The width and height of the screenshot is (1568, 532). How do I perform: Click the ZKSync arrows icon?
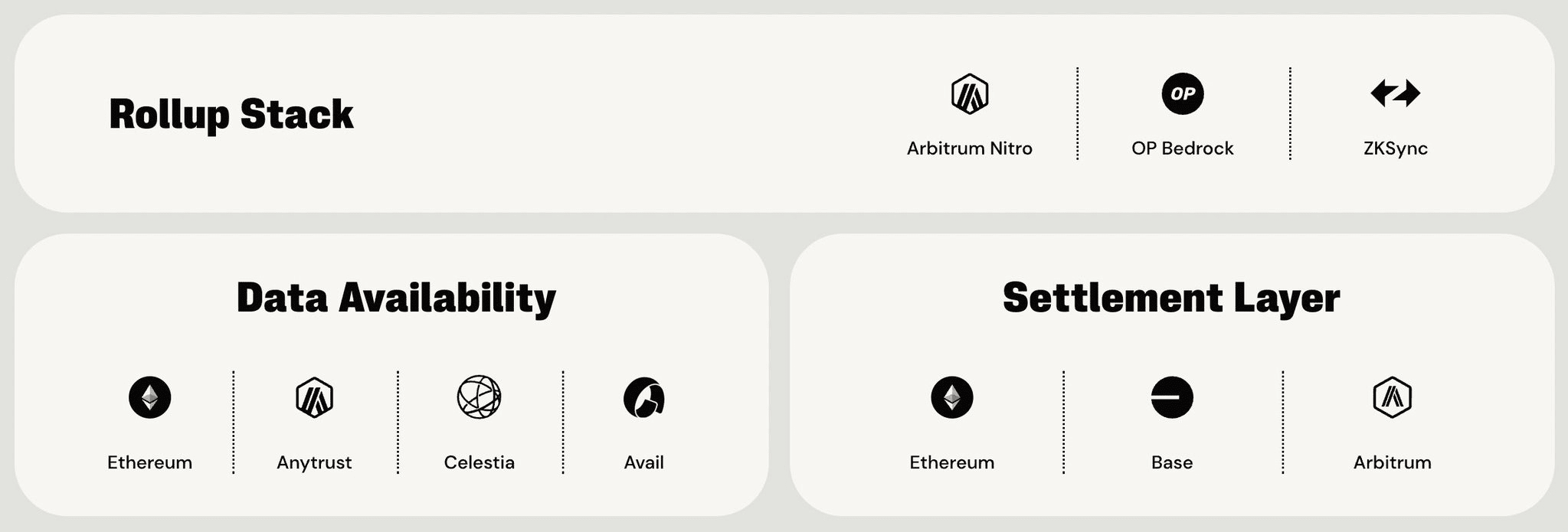1395,93
